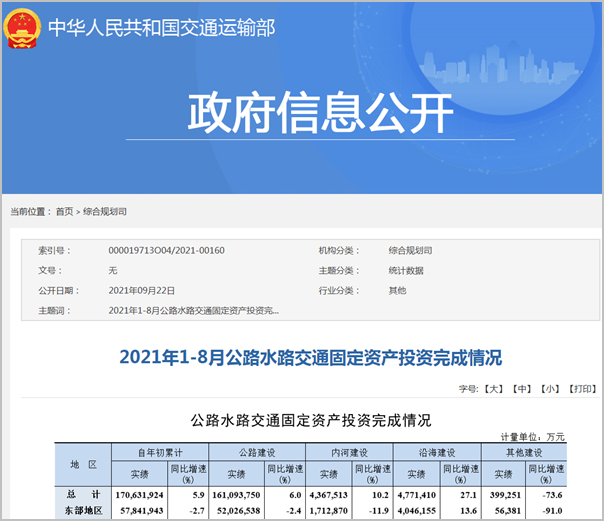Viewport: 604px width, 521px height.
Task: Click the index number 000019713O04/2021-00160
Action: point(165,250)
